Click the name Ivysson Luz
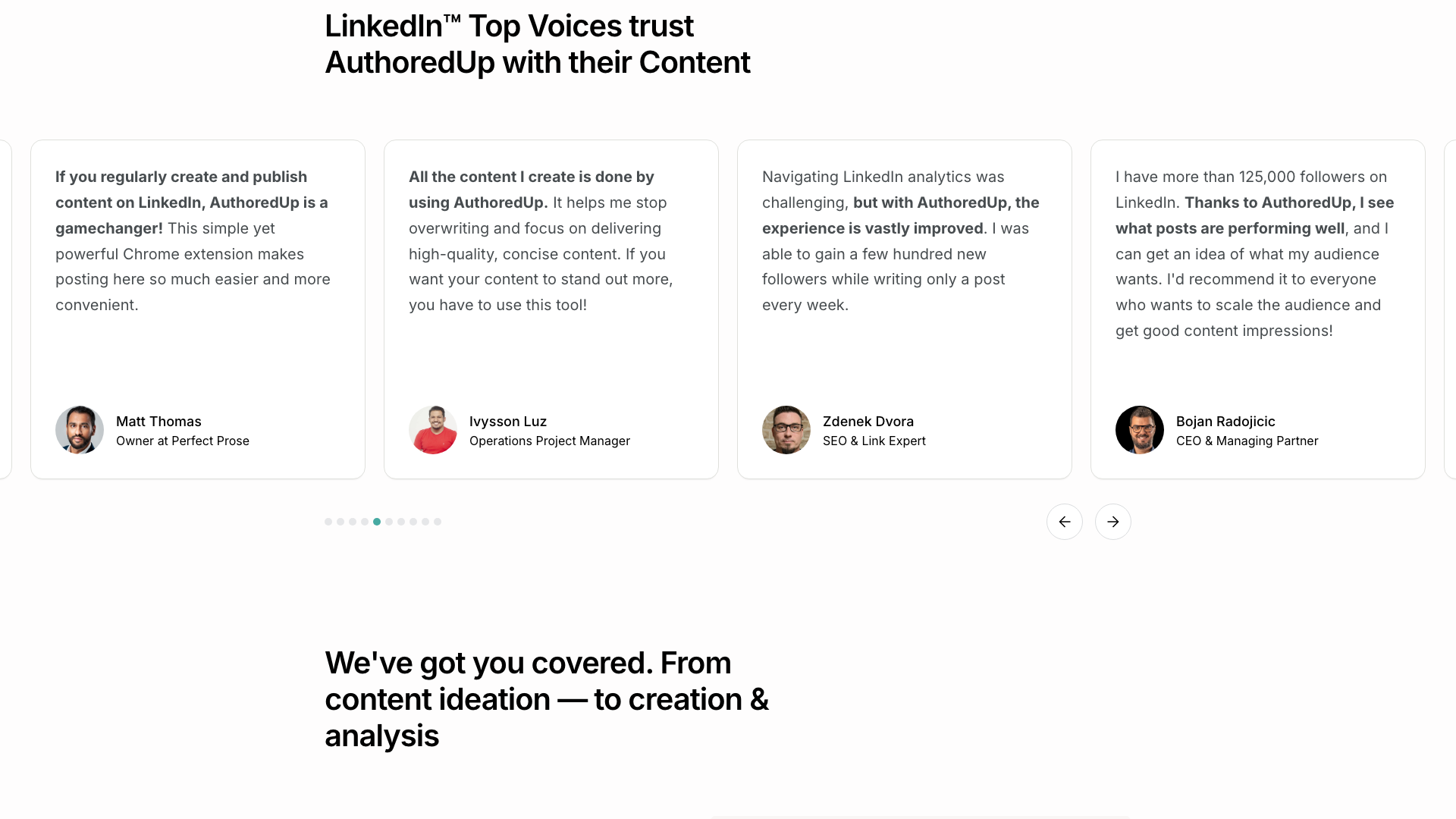 point(508,422)
